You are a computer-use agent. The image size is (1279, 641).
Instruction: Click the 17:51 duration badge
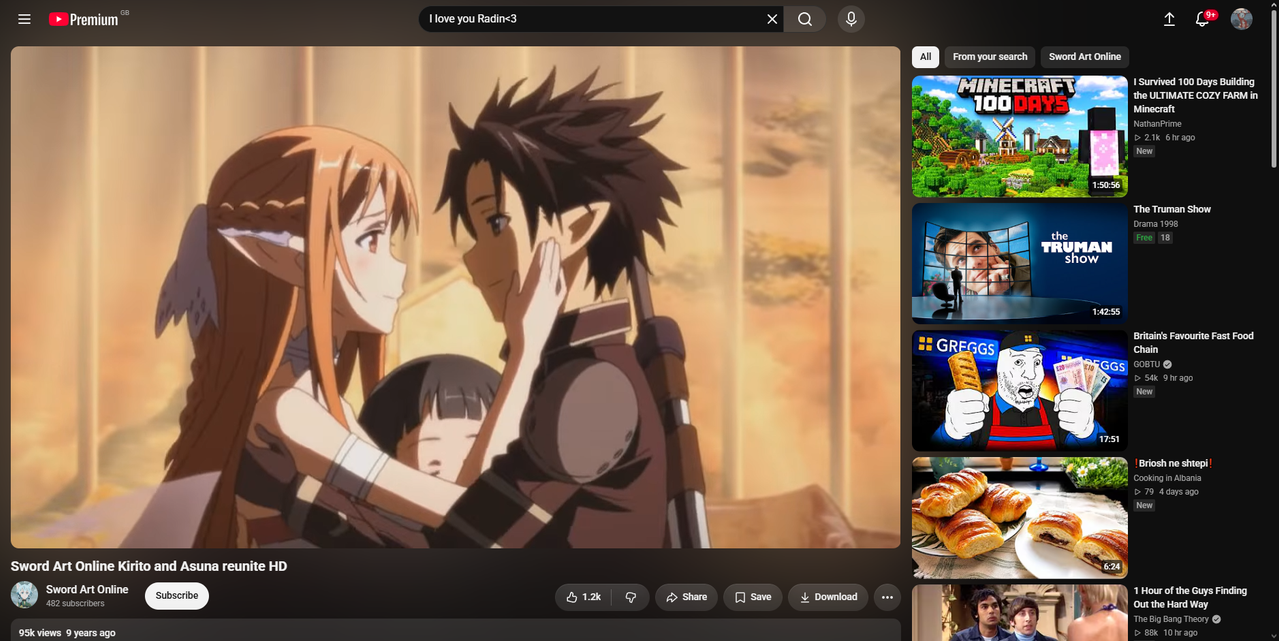tap(1110, 439)
